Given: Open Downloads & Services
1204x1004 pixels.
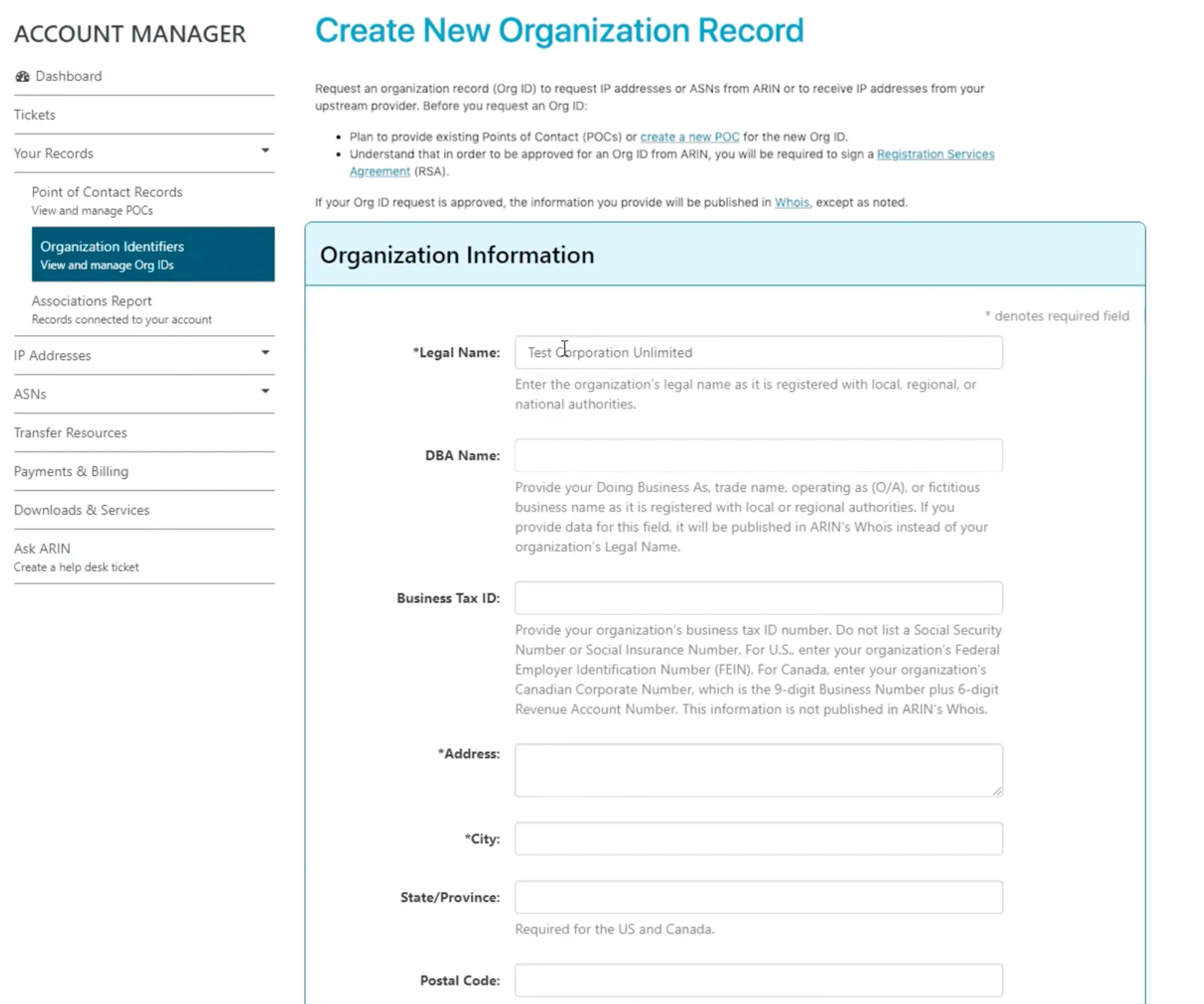Looking at the screenshot, I should tap(81, 510).
